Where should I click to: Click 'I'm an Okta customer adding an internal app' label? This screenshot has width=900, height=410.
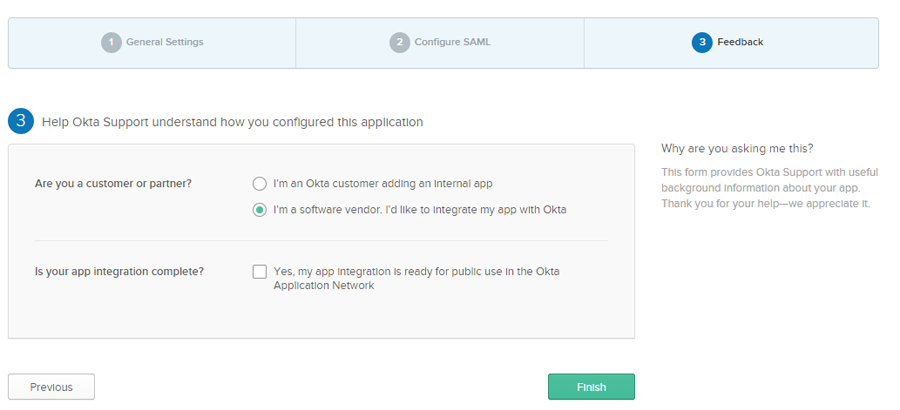(x=383, y=184)
